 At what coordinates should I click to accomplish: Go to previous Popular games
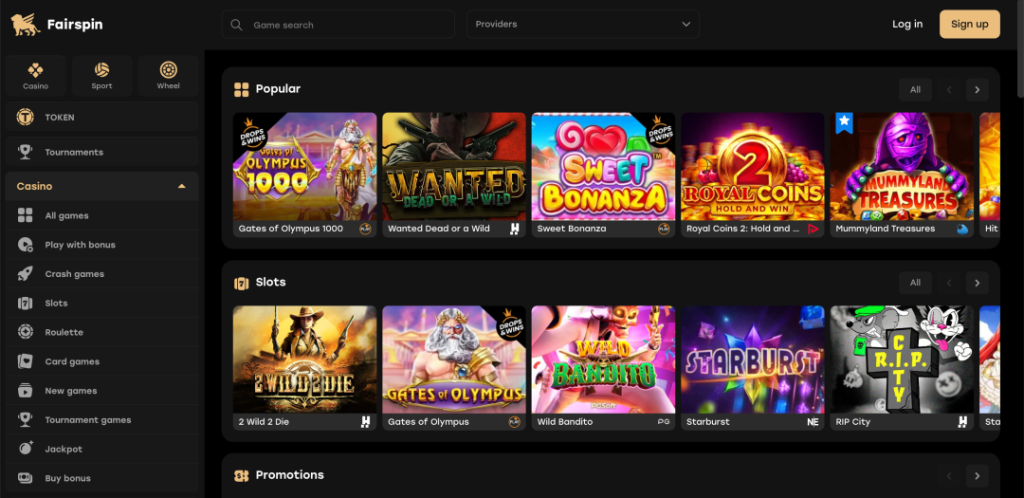pyautogui.click(x=949, y=89)
